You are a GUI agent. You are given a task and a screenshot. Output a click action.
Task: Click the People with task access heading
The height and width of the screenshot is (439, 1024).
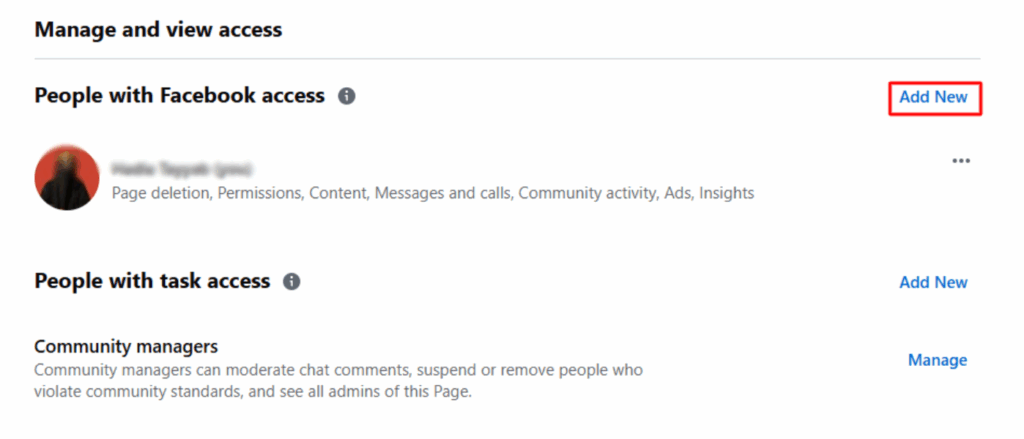point(152,282)
